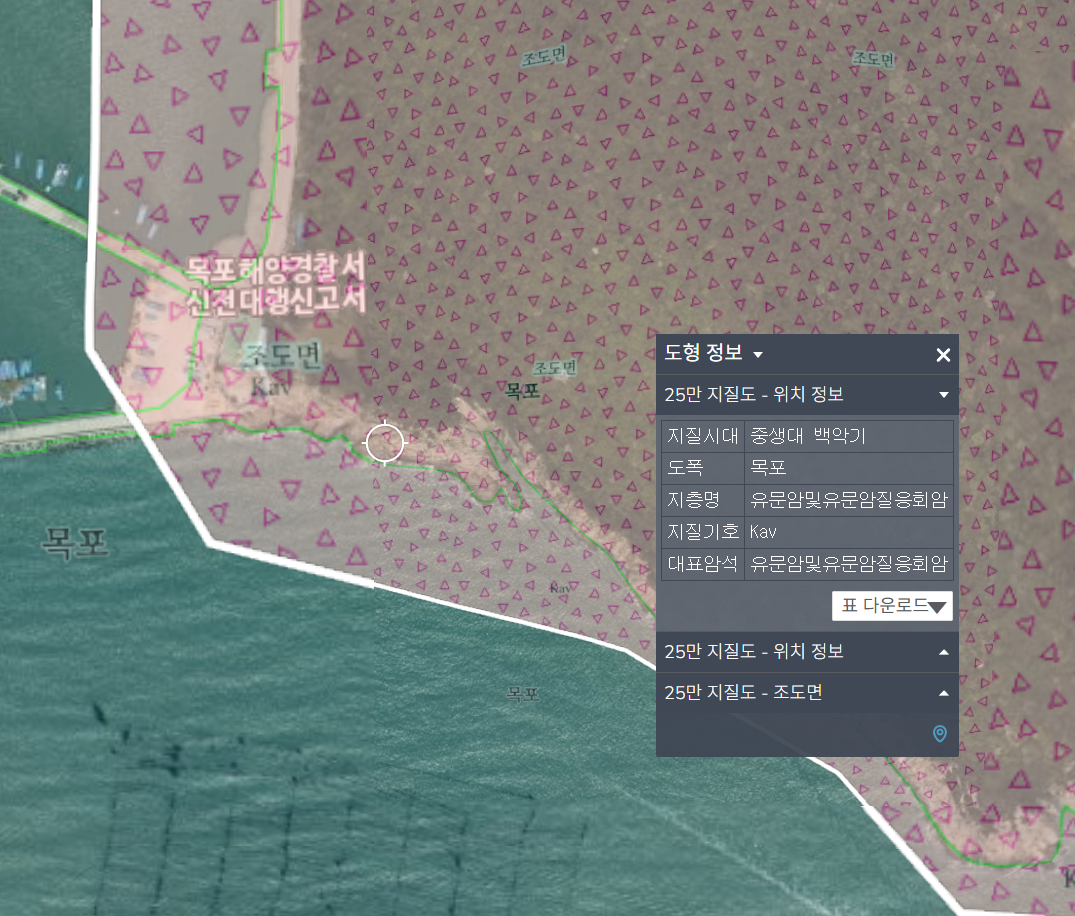Expand the 25만 지질도 - 조도면 section
1075x916 pixels.
(942, 693)
